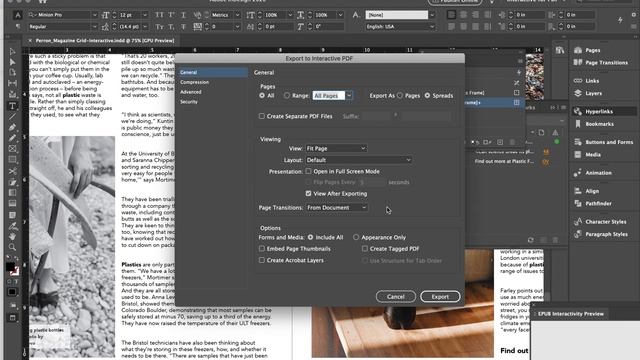Click the Cancel button
This screenshot has height=360, width=640.
[x=396, y=297]
